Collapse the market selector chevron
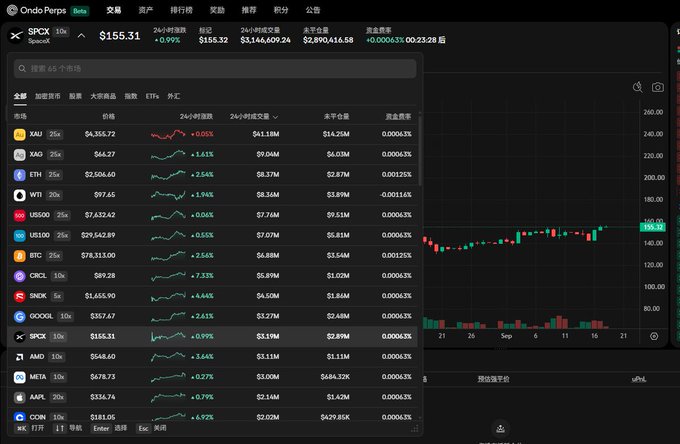 (x=81, y=36)
